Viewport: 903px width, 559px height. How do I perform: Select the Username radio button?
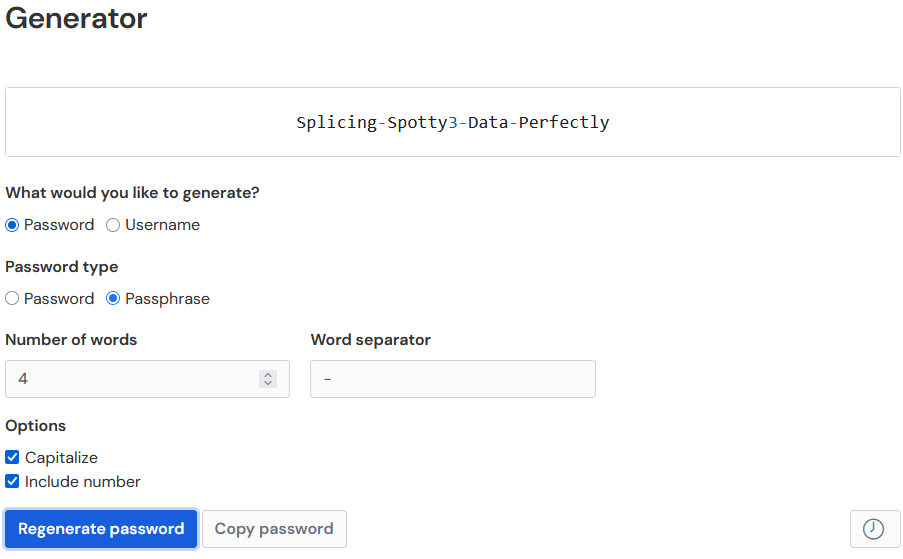[x=113, y=225]
